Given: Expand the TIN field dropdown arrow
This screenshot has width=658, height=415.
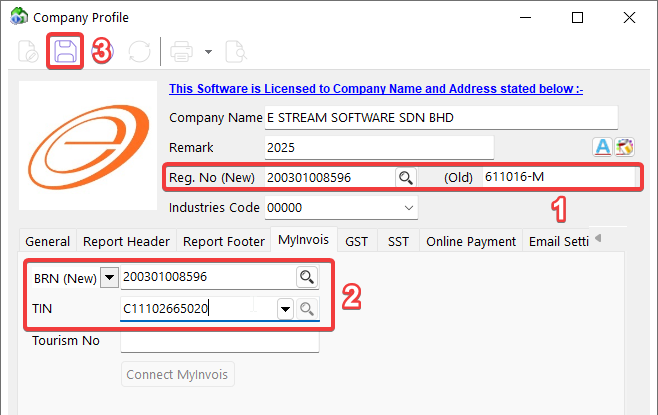Looking at the screenshot, I should (x=285, y=309).
